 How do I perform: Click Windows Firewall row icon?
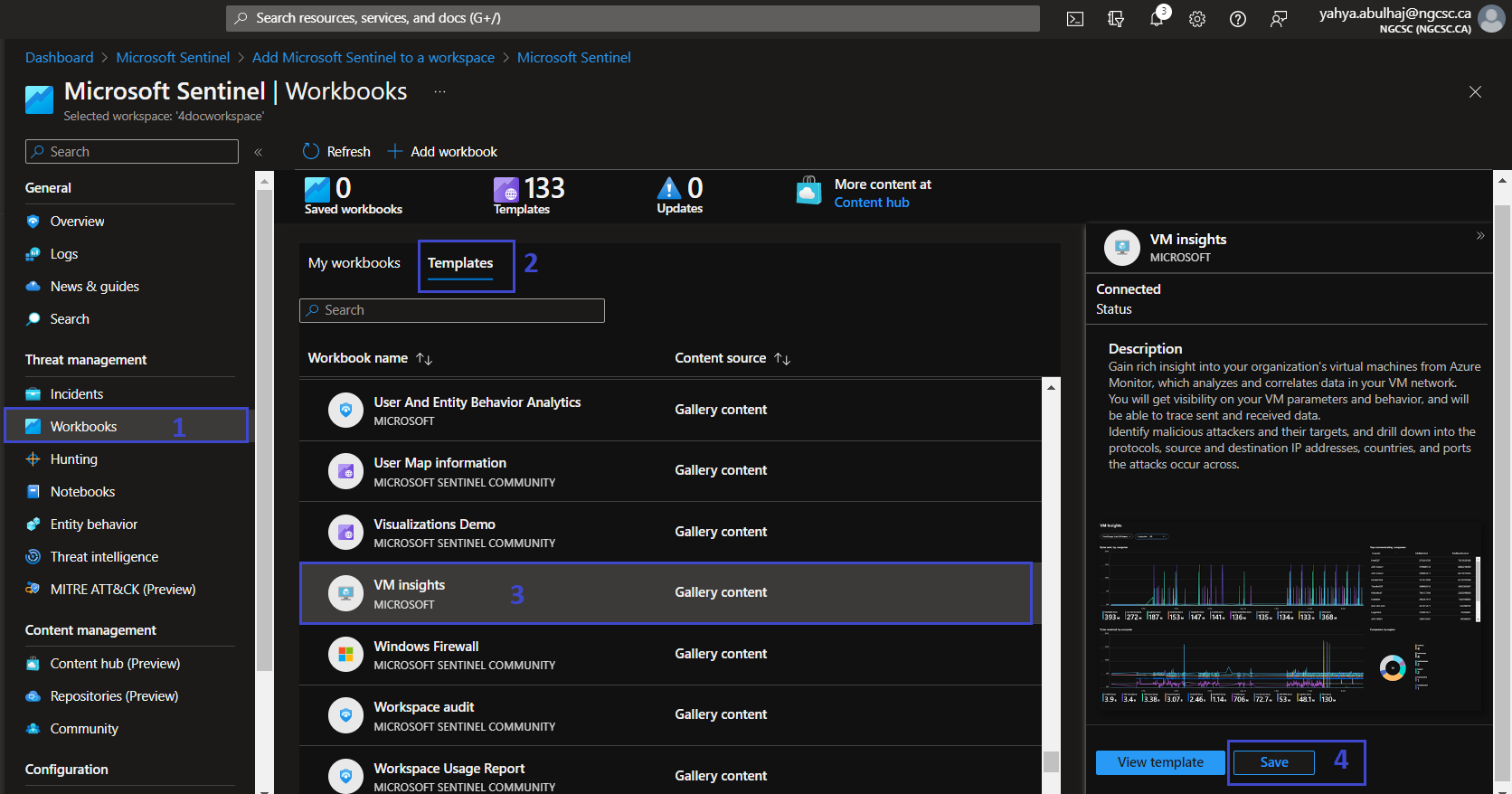[345, 655]
